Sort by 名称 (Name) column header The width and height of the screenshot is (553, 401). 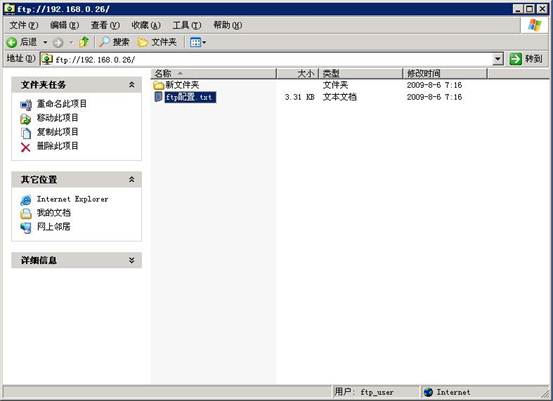[214, 73]
